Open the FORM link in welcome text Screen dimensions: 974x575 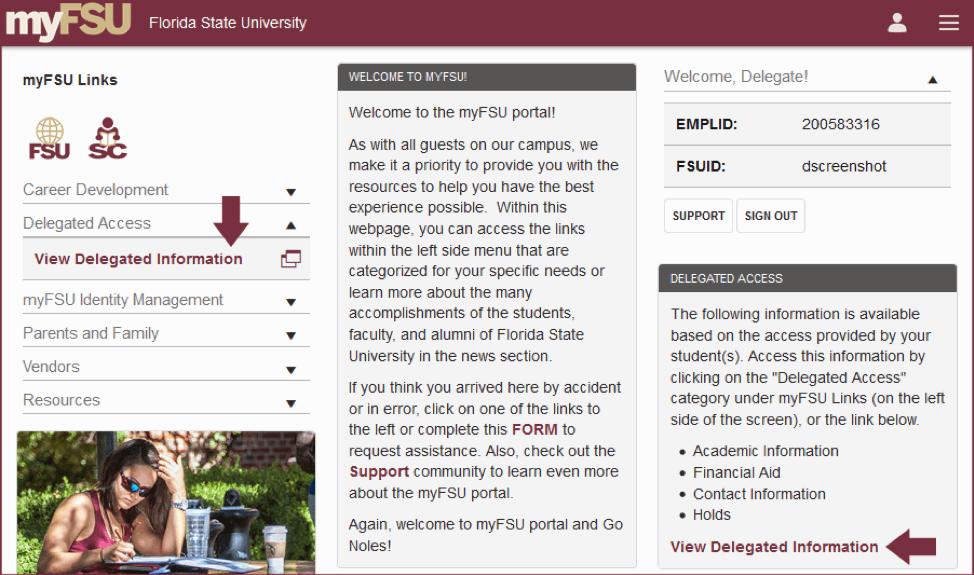pyautogui.click(x=535, y=430)
